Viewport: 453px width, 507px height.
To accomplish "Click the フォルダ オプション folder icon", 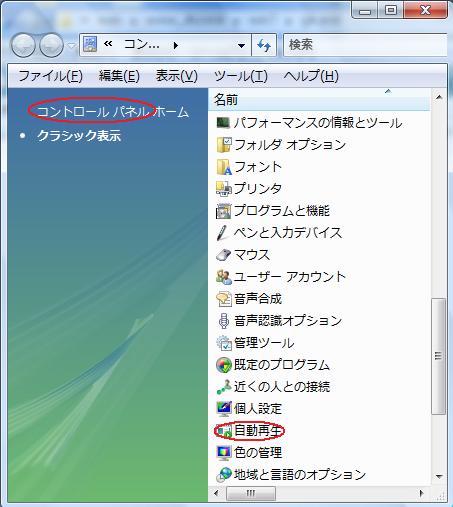I will coord(223,145).
